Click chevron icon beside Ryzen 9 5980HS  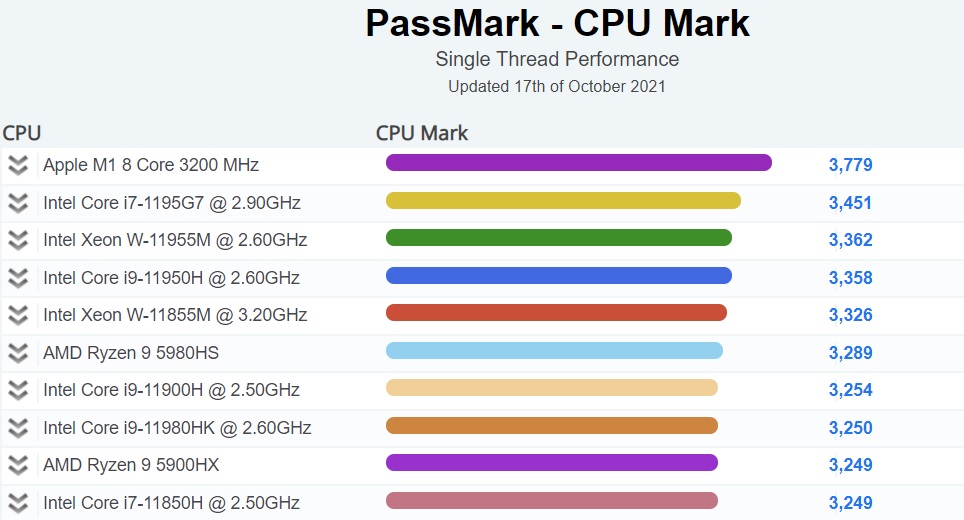pyautogui.click(x=18, y=353)
